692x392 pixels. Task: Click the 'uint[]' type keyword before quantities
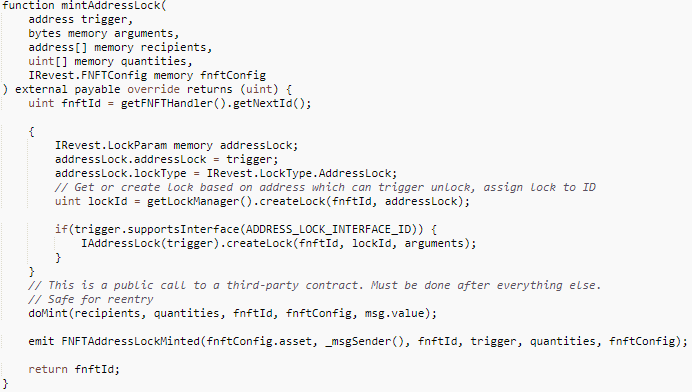(48, 61)
